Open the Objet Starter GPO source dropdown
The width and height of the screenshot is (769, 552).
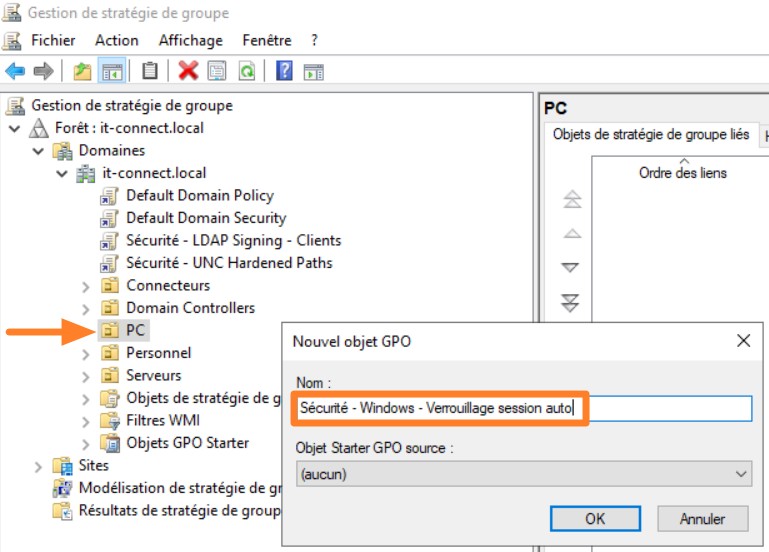(524, 474)
